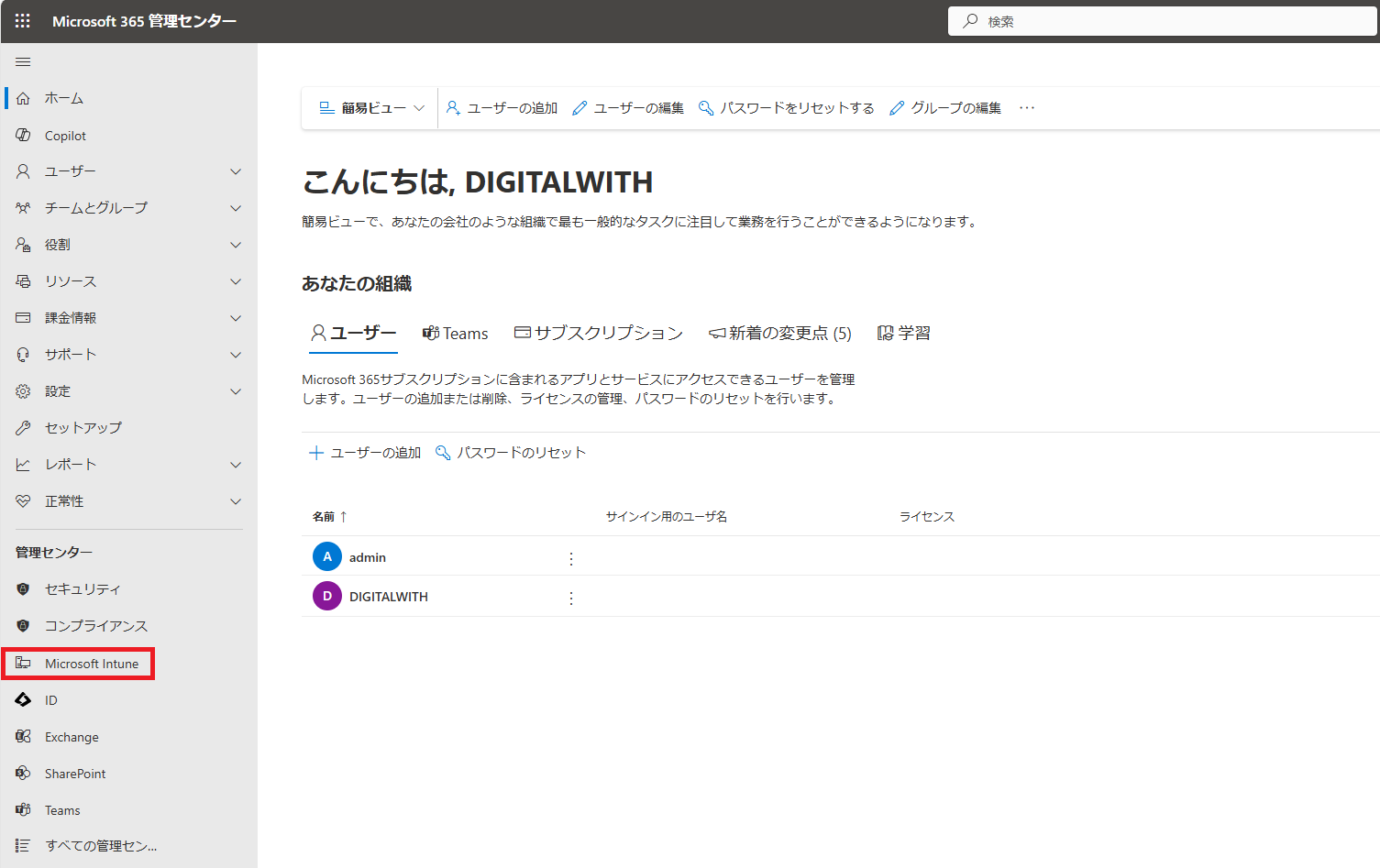Click the SharePoint icon in admin centers
Image resolution: width=1380 pixels, height=868 pixels.
[23, 773]
